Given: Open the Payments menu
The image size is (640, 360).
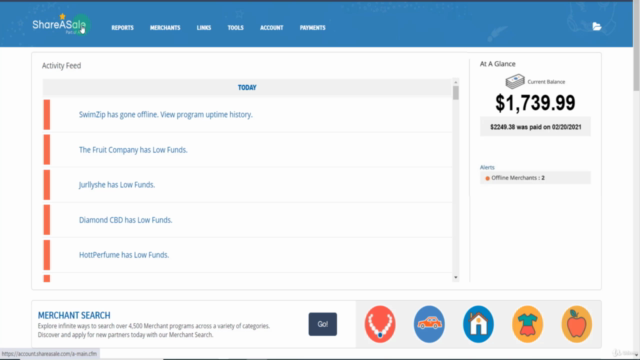Looking at the screenshot, I should pyautogui.click(x=313, y=28).
